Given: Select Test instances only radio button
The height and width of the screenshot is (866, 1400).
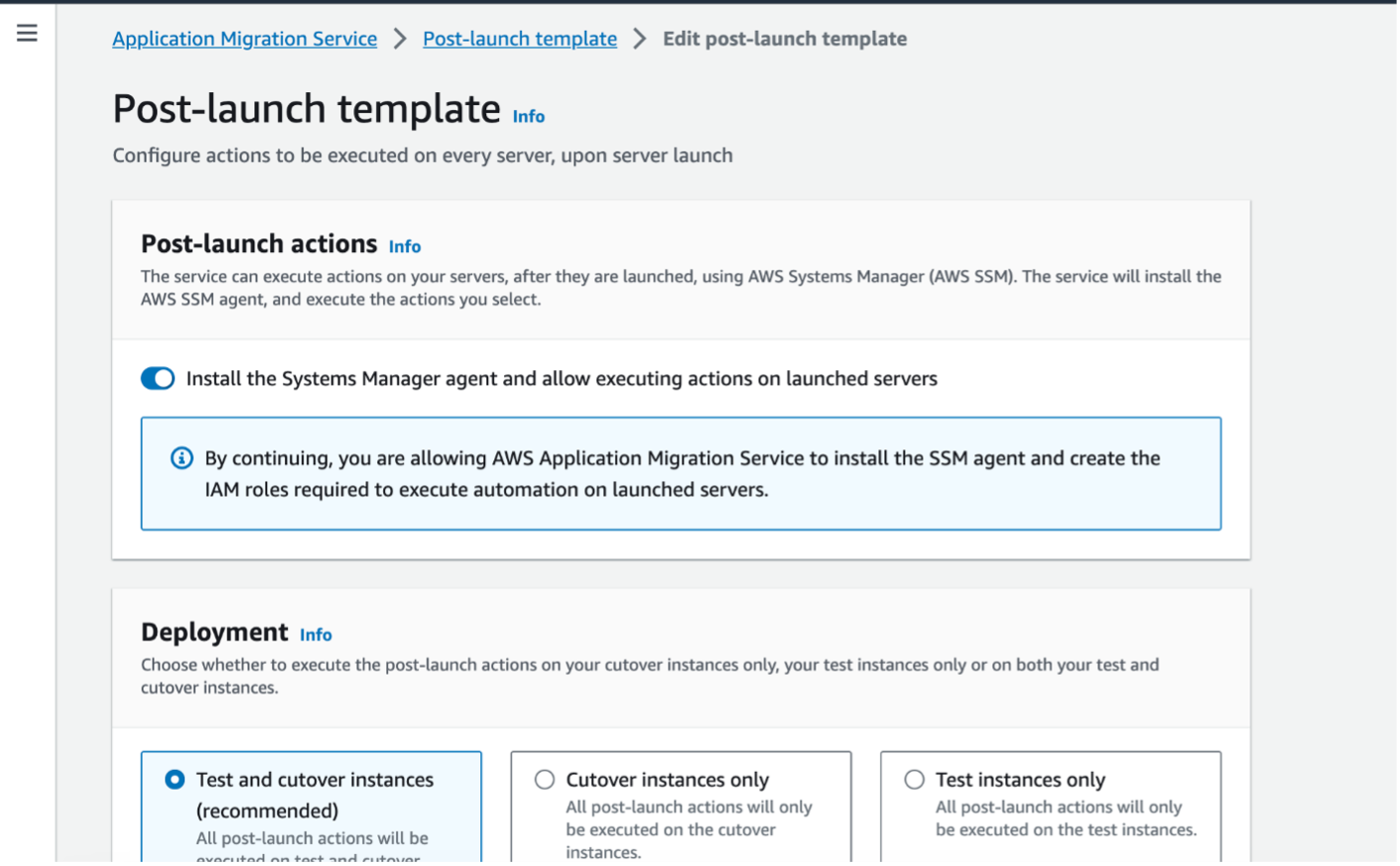Looking at the screenshot, I should (915, 780).
